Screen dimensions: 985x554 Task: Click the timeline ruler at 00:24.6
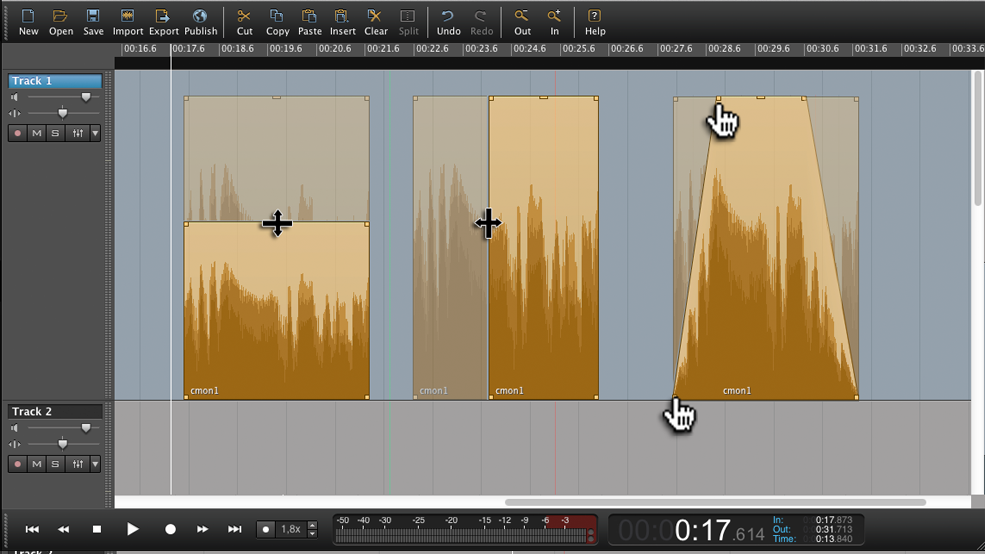click(529, 49)
